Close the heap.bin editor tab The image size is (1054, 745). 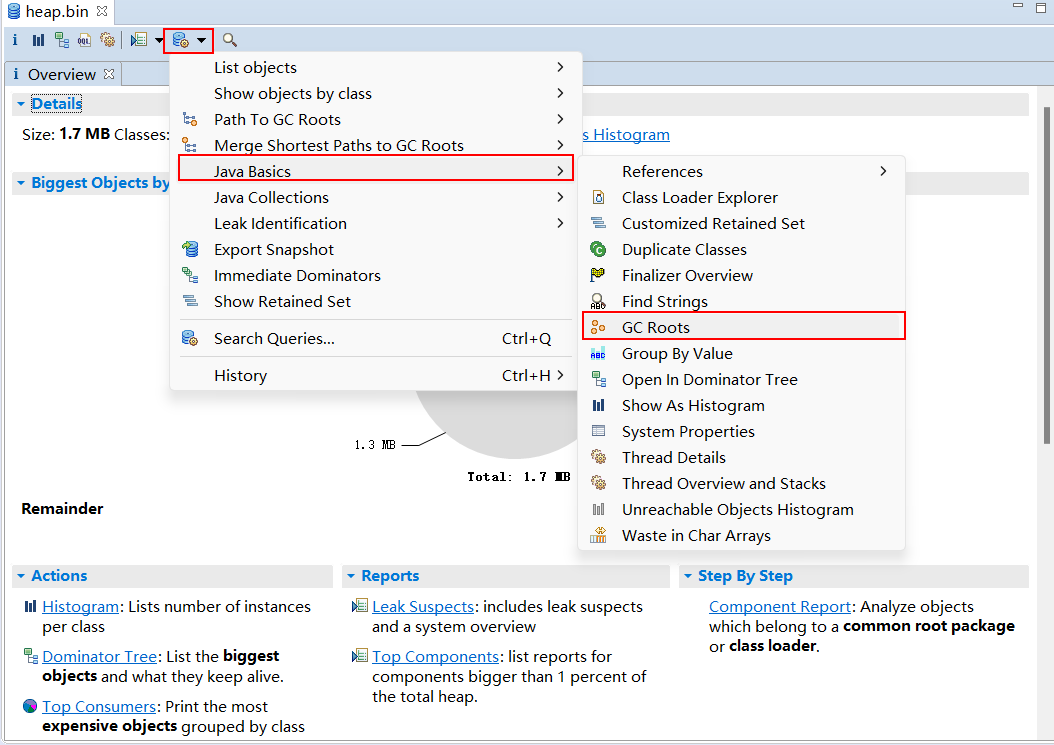pyautogui.click(x=102, y=11)
